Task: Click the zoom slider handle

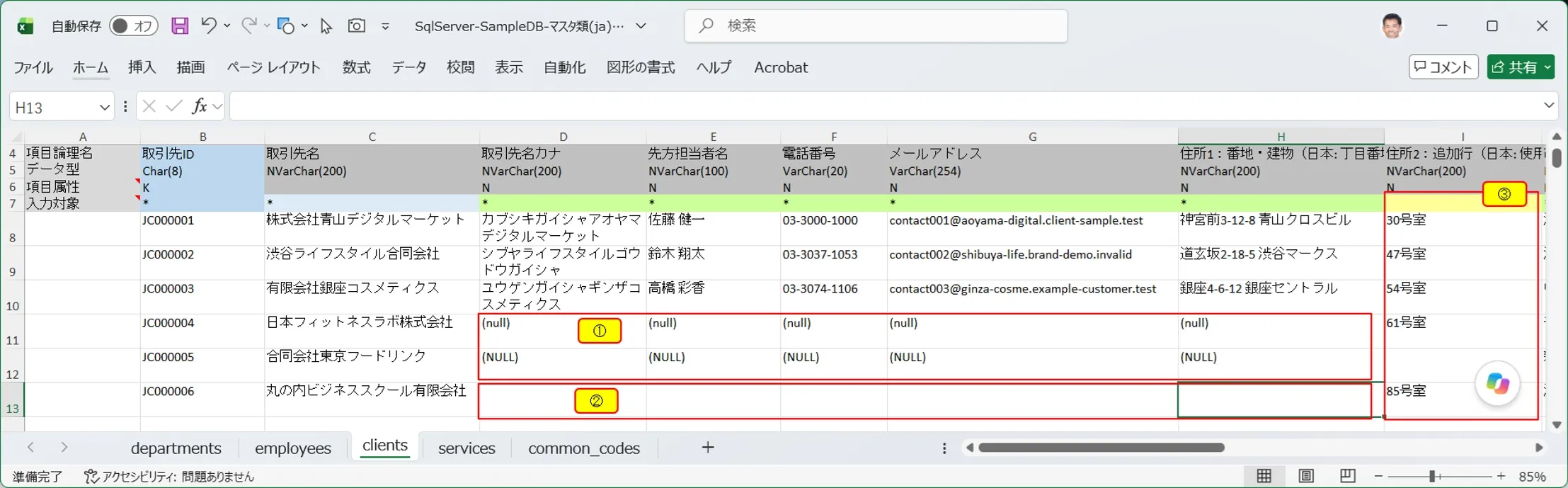Action: (1432, 476)
